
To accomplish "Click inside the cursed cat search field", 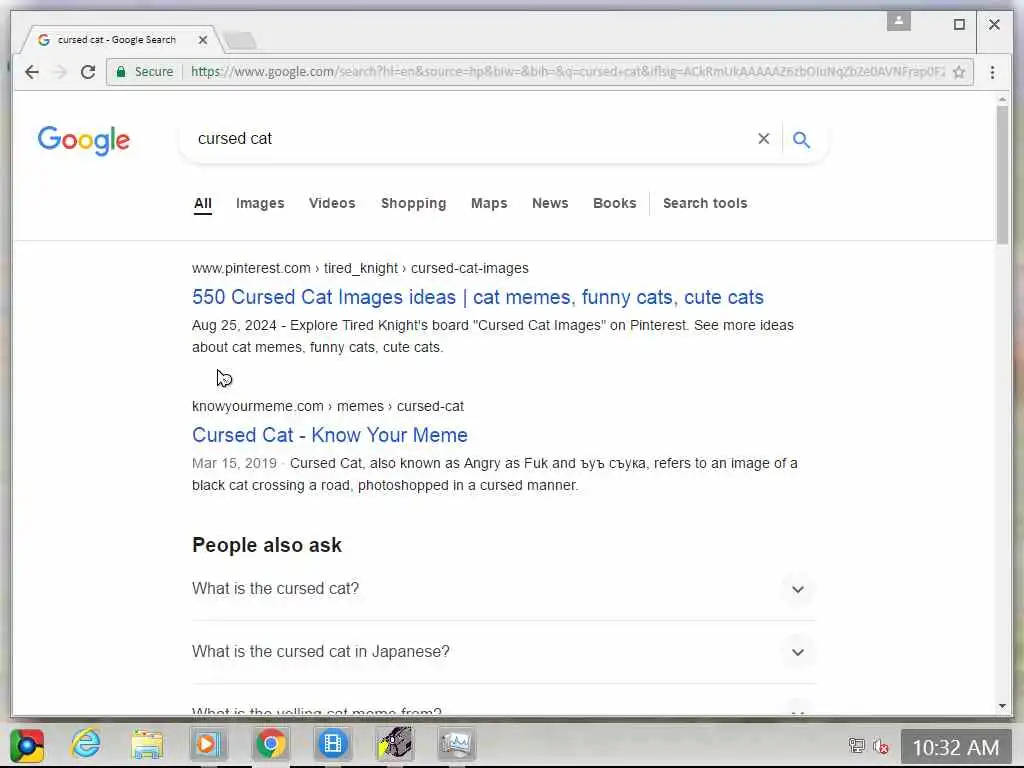I will tap(470, 138).
